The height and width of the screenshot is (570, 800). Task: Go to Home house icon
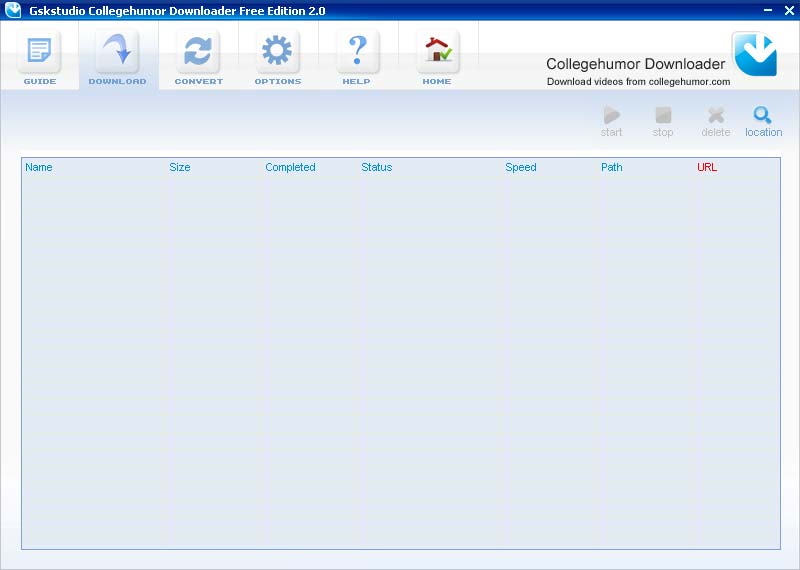click(438, 51)
